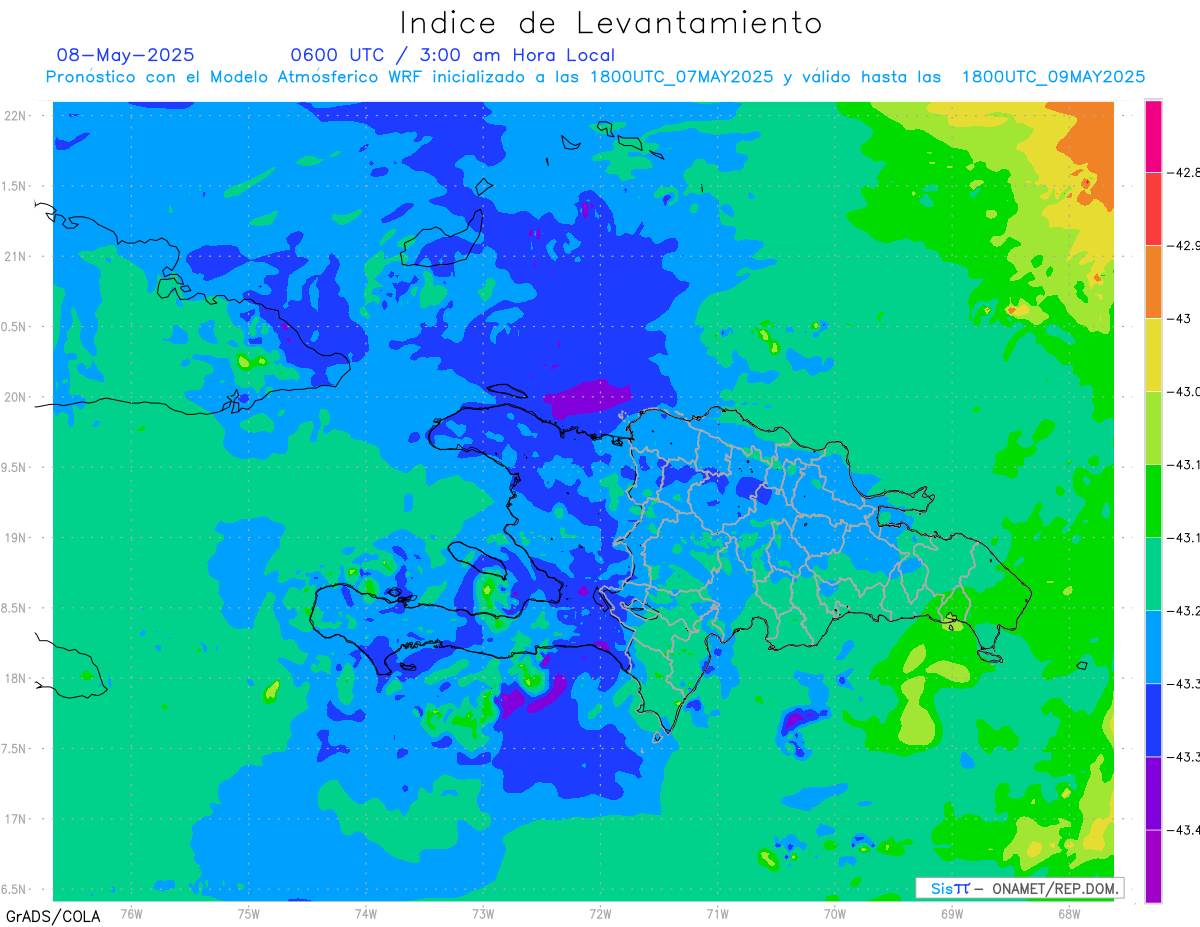
Task: Select the red segment of the color legend
Action: 1153,209
